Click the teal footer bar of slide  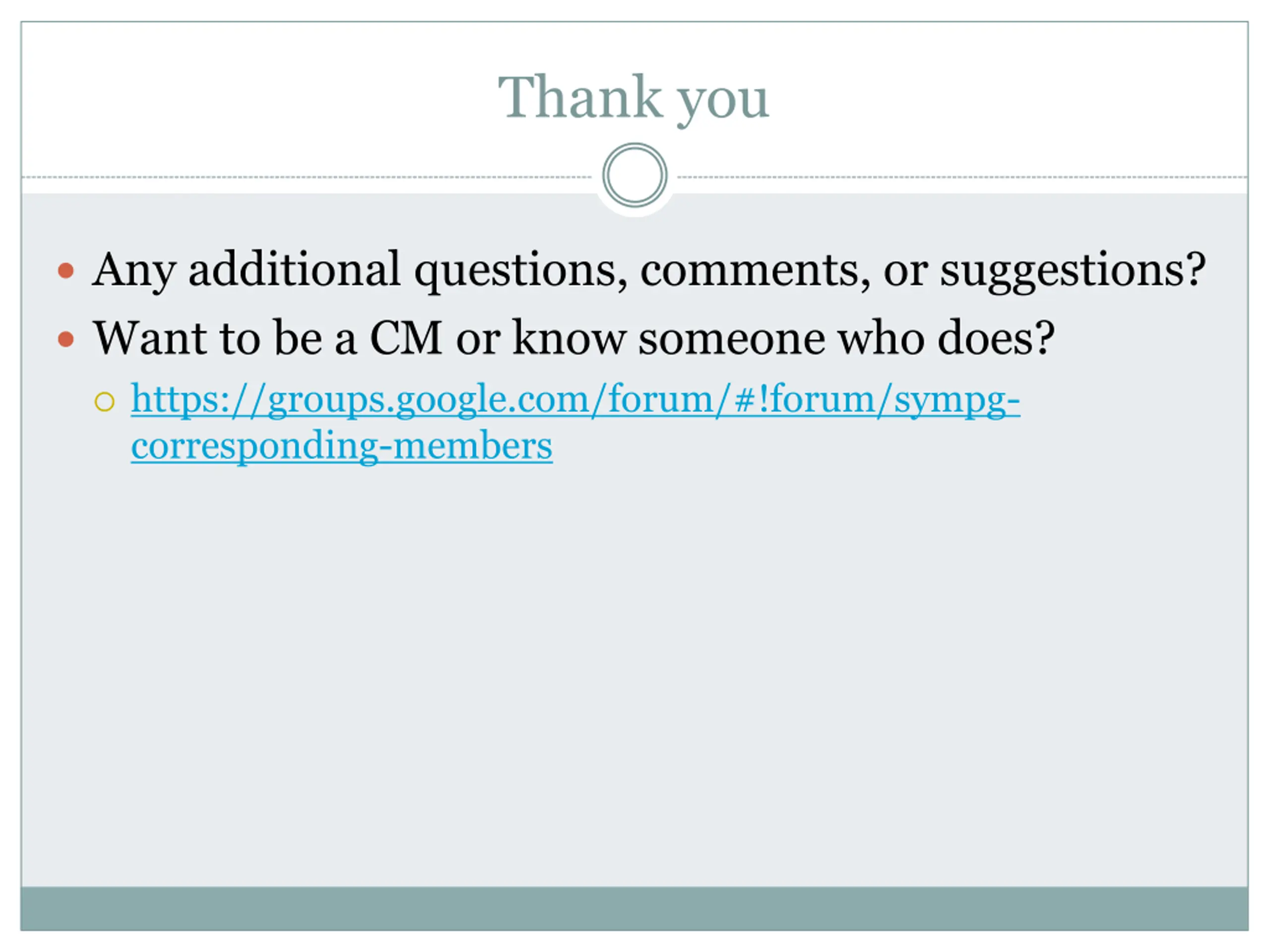[635, 908]
